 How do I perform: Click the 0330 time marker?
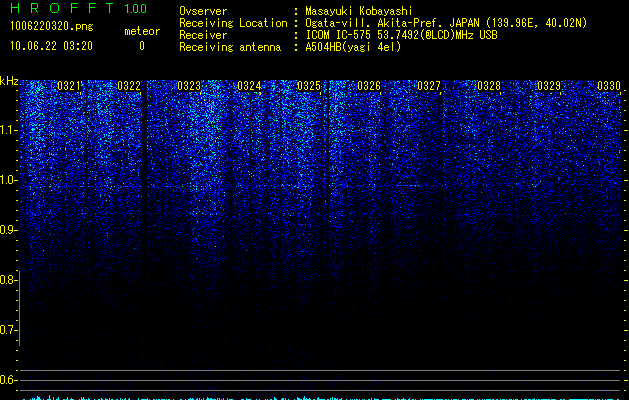[609, 86]
